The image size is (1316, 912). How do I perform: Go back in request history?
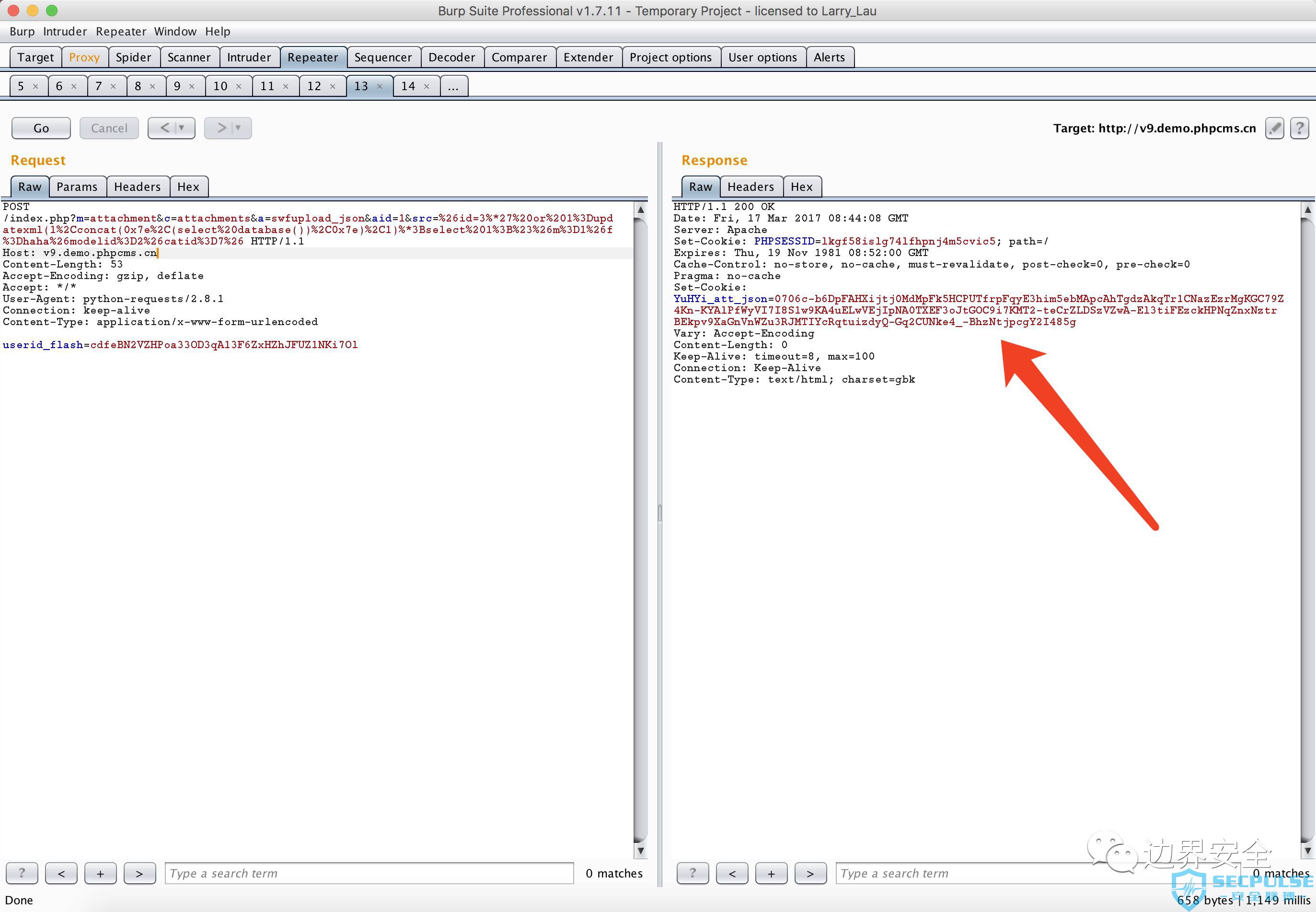164,128
